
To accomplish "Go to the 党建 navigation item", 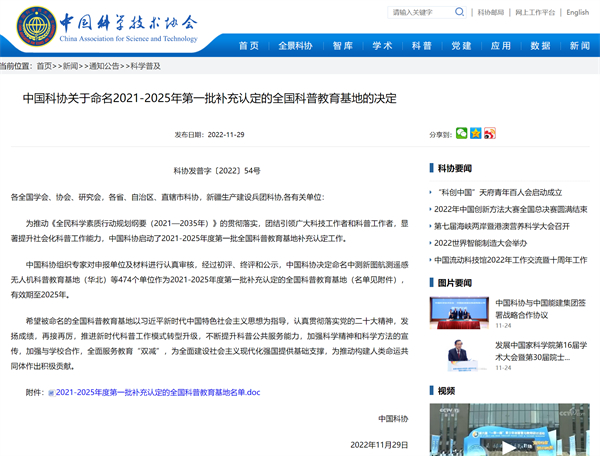I will (461, 46).
